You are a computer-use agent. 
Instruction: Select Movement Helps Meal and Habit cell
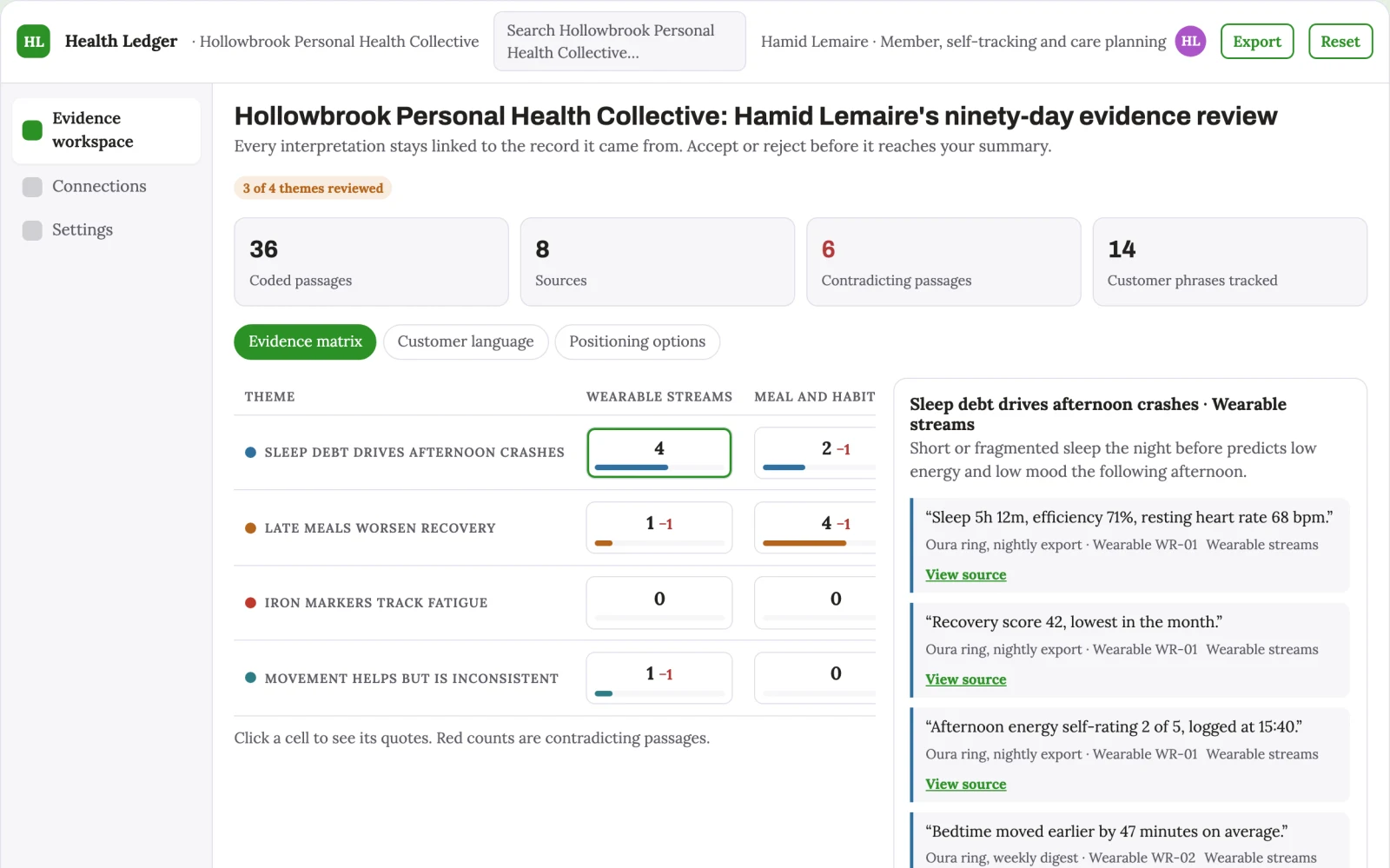pos(815,678)
